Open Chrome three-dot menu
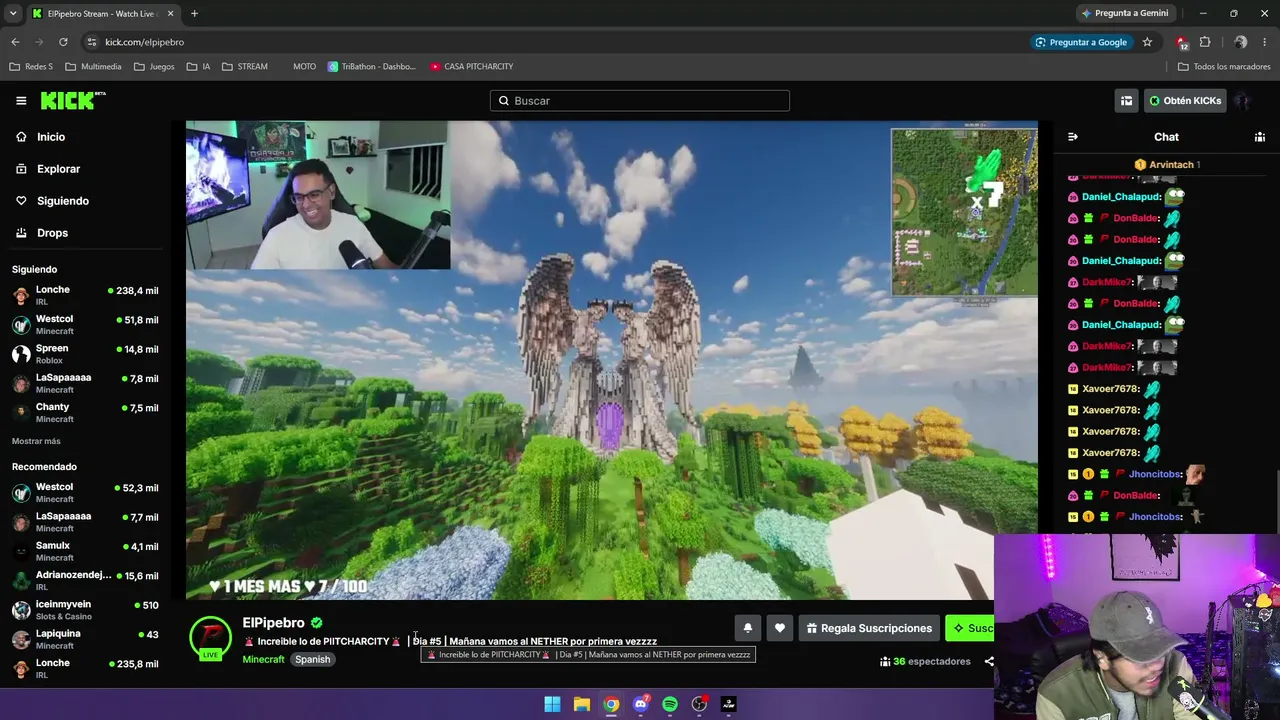This screenshot has width=1280, height=720. (1266, 42)
